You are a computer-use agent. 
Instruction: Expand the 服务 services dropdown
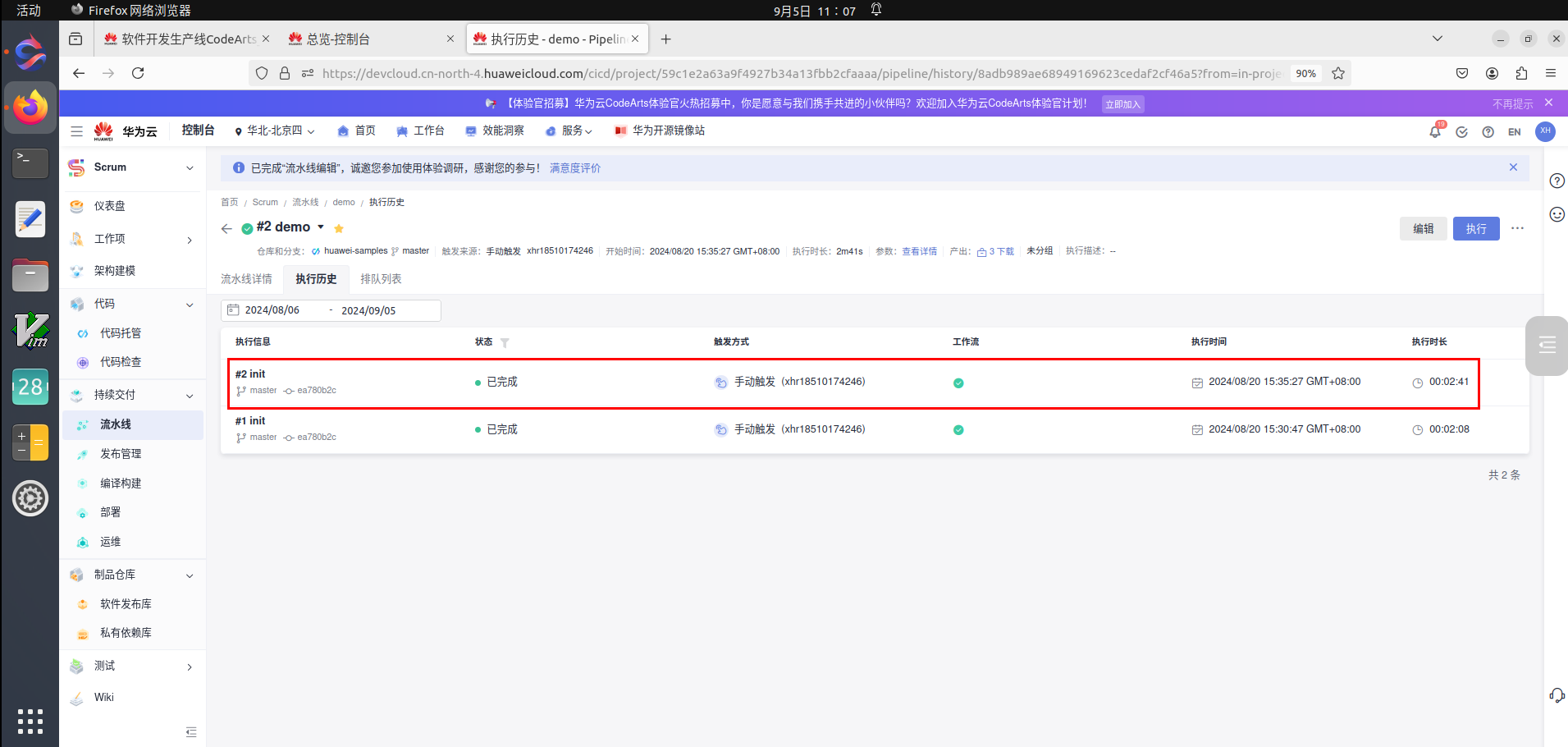coord(569,131)
